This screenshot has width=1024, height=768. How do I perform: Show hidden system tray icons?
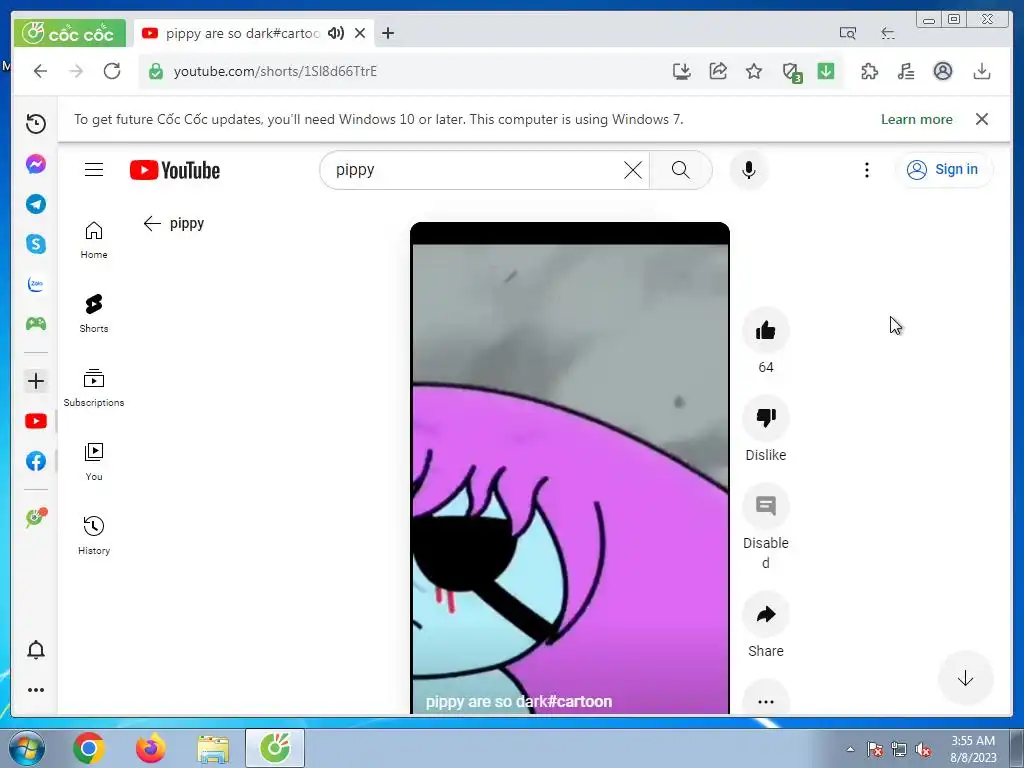tap(850, 749)
